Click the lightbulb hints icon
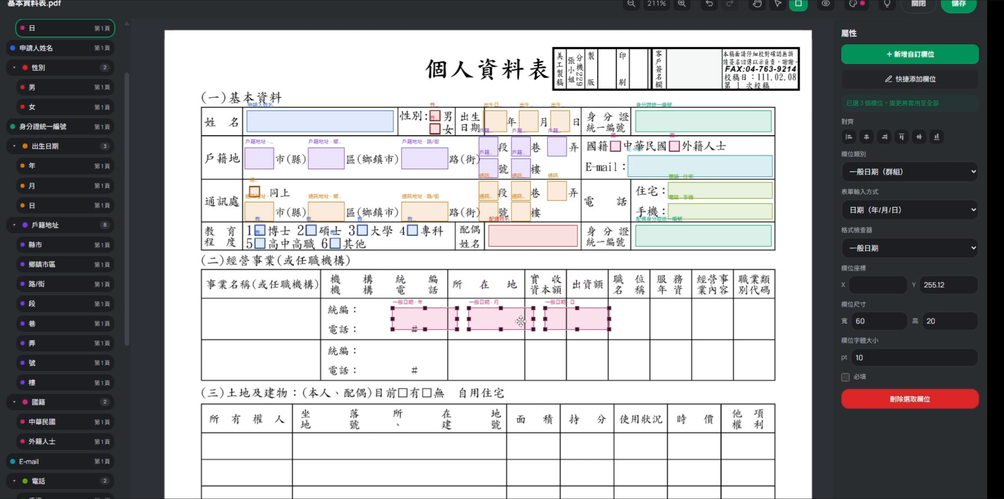The image size is (1004, 499). pos(887,4)
